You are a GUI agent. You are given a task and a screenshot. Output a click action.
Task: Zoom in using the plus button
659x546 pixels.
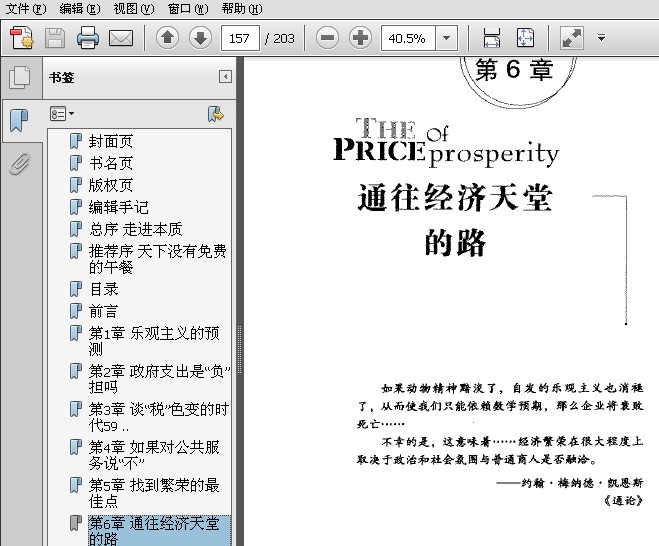tap(360, 39)
